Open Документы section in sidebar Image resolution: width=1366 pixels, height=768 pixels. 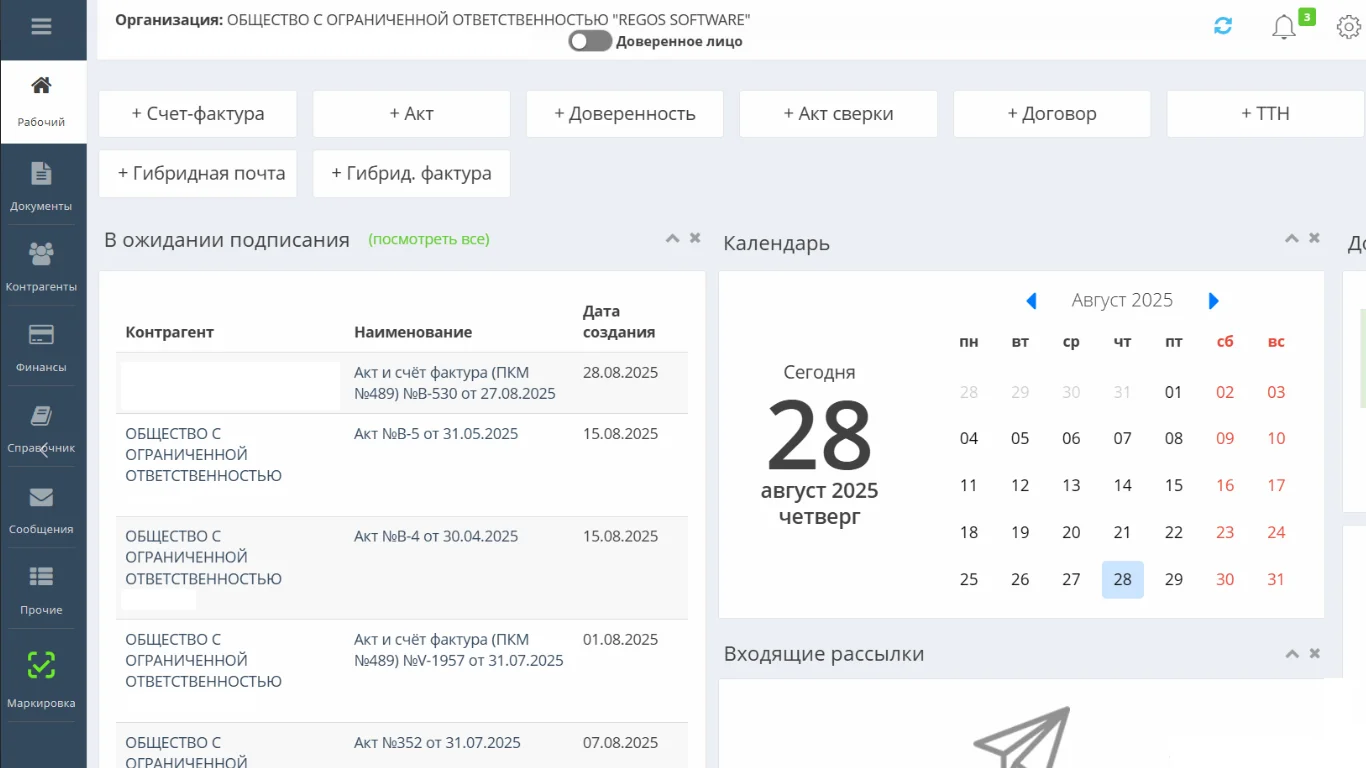[x=41, y=185]
